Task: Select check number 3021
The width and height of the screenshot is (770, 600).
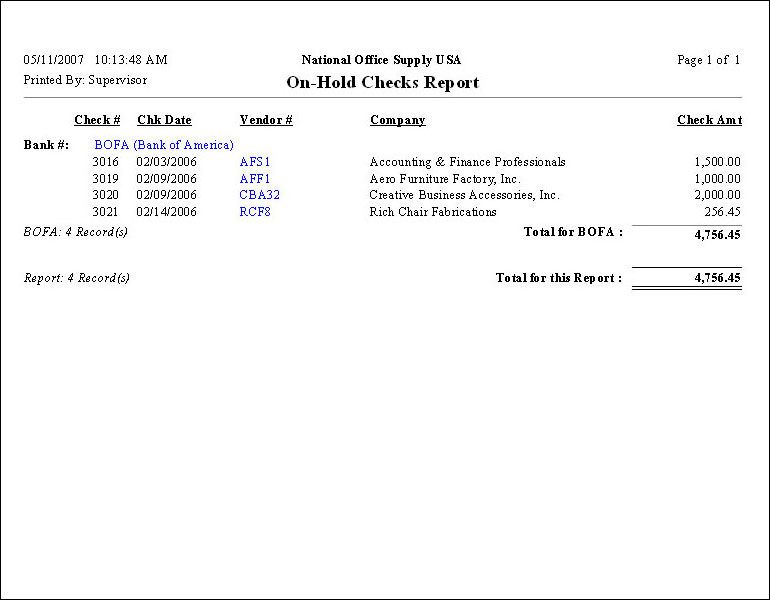Action: [105, 212]
